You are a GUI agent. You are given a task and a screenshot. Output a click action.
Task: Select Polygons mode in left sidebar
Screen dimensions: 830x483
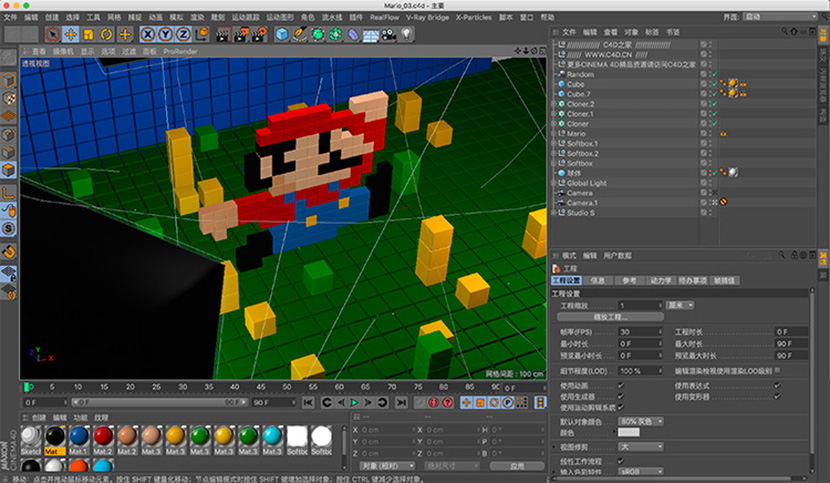8,170
